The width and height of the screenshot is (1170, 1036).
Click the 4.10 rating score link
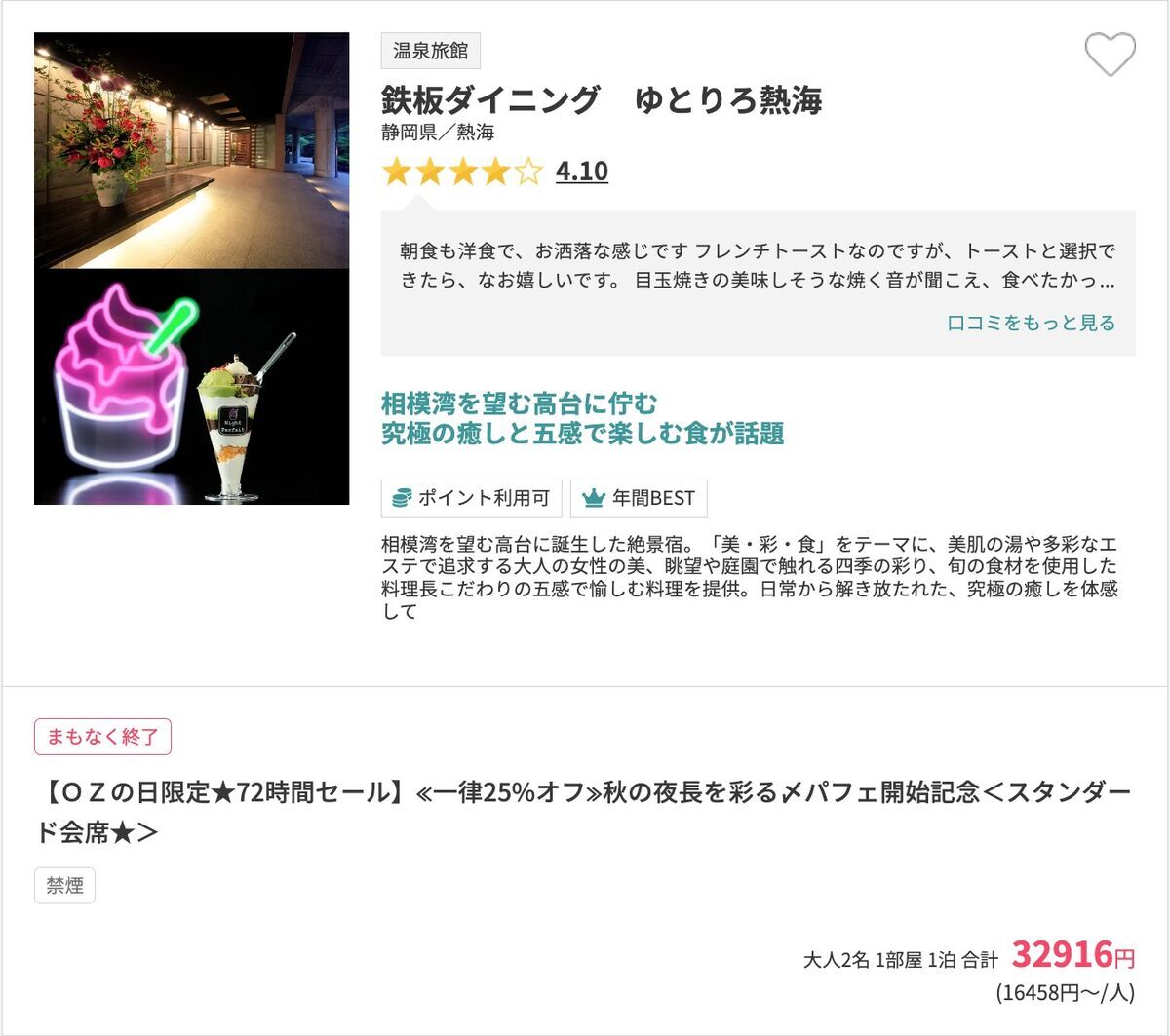point(582,172)
